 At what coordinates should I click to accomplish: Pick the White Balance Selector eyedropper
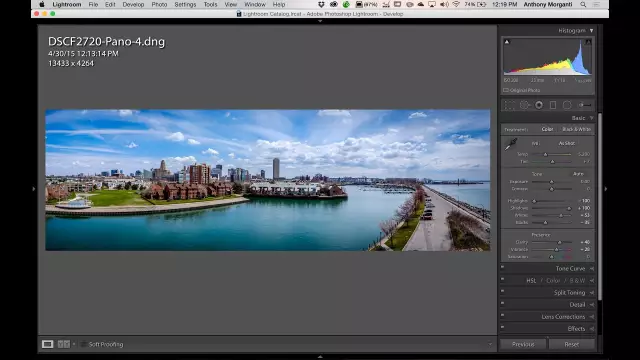(511, 144)
